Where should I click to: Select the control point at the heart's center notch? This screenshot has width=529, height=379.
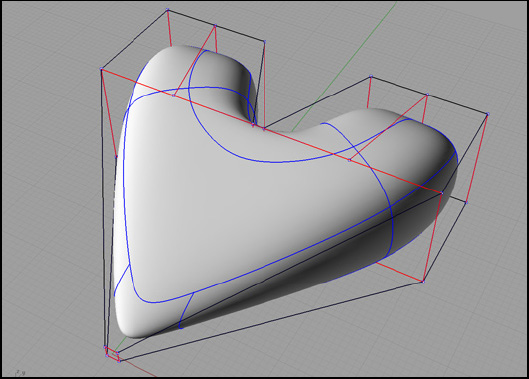tap(264, 129)
